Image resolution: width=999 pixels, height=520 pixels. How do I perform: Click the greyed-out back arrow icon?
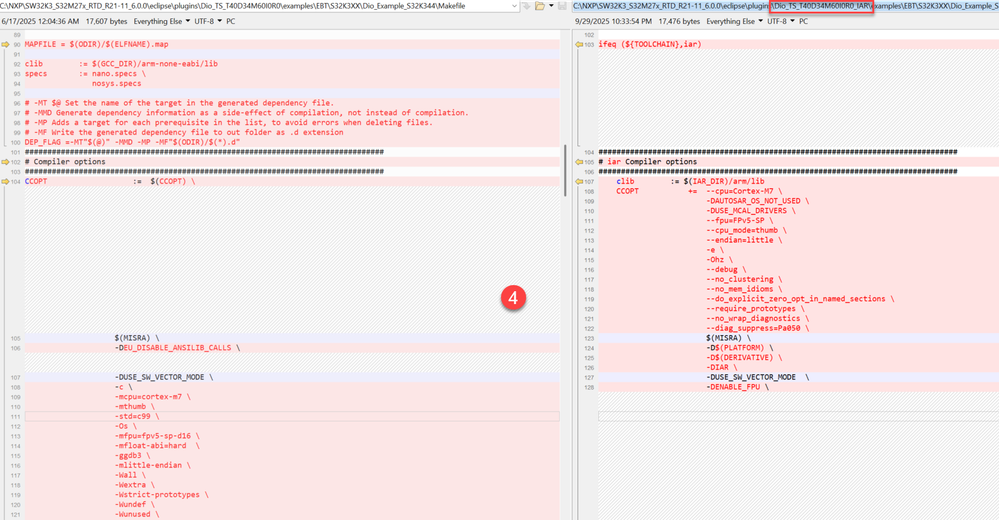tap(526, 6)
